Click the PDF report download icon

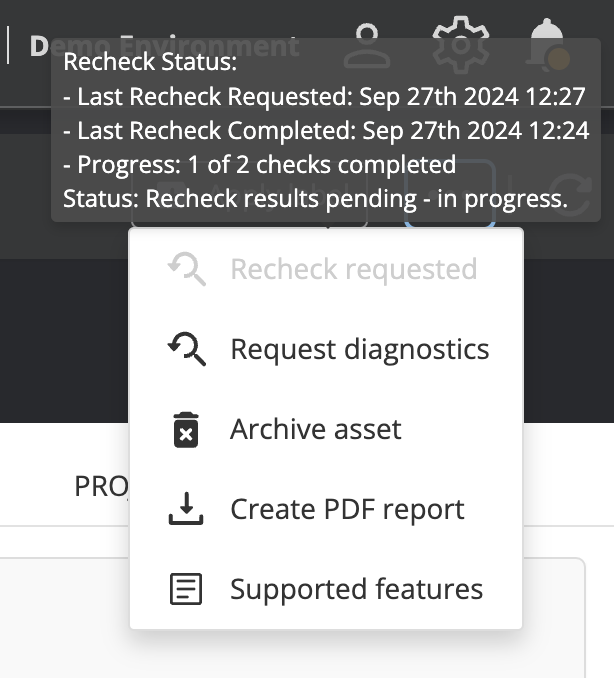[x=186, y=509]
